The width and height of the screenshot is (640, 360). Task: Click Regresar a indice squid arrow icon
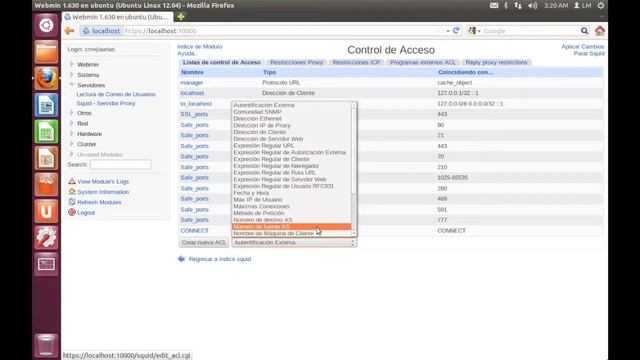[x=181, y=259]
